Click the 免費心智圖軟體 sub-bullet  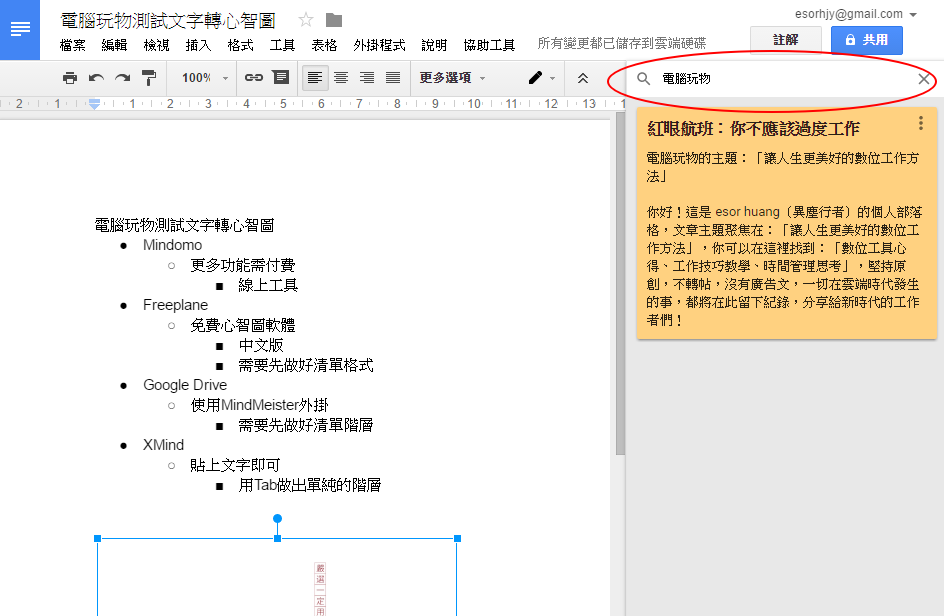[x=243, y=325]
